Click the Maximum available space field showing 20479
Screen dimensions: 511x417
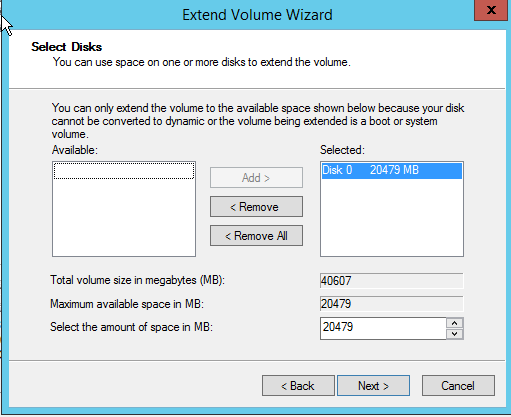[392, 304]
